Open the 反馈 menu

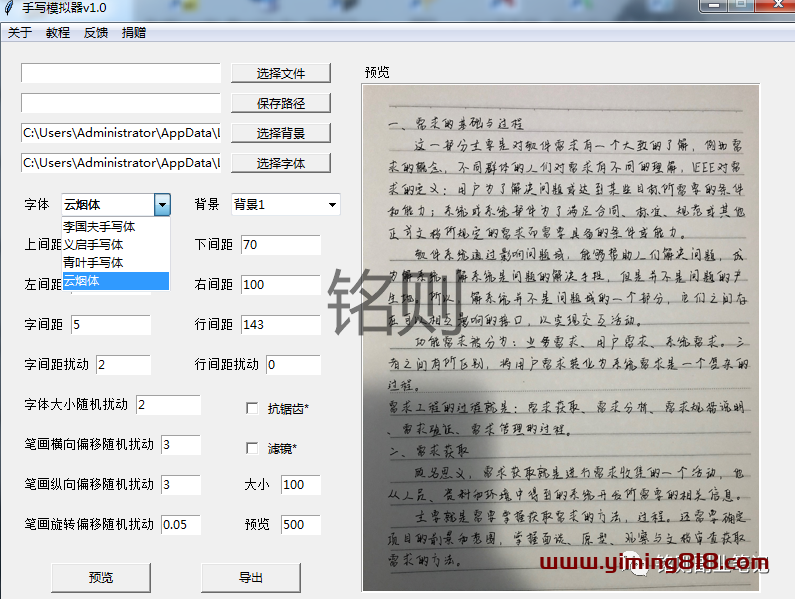96,32
